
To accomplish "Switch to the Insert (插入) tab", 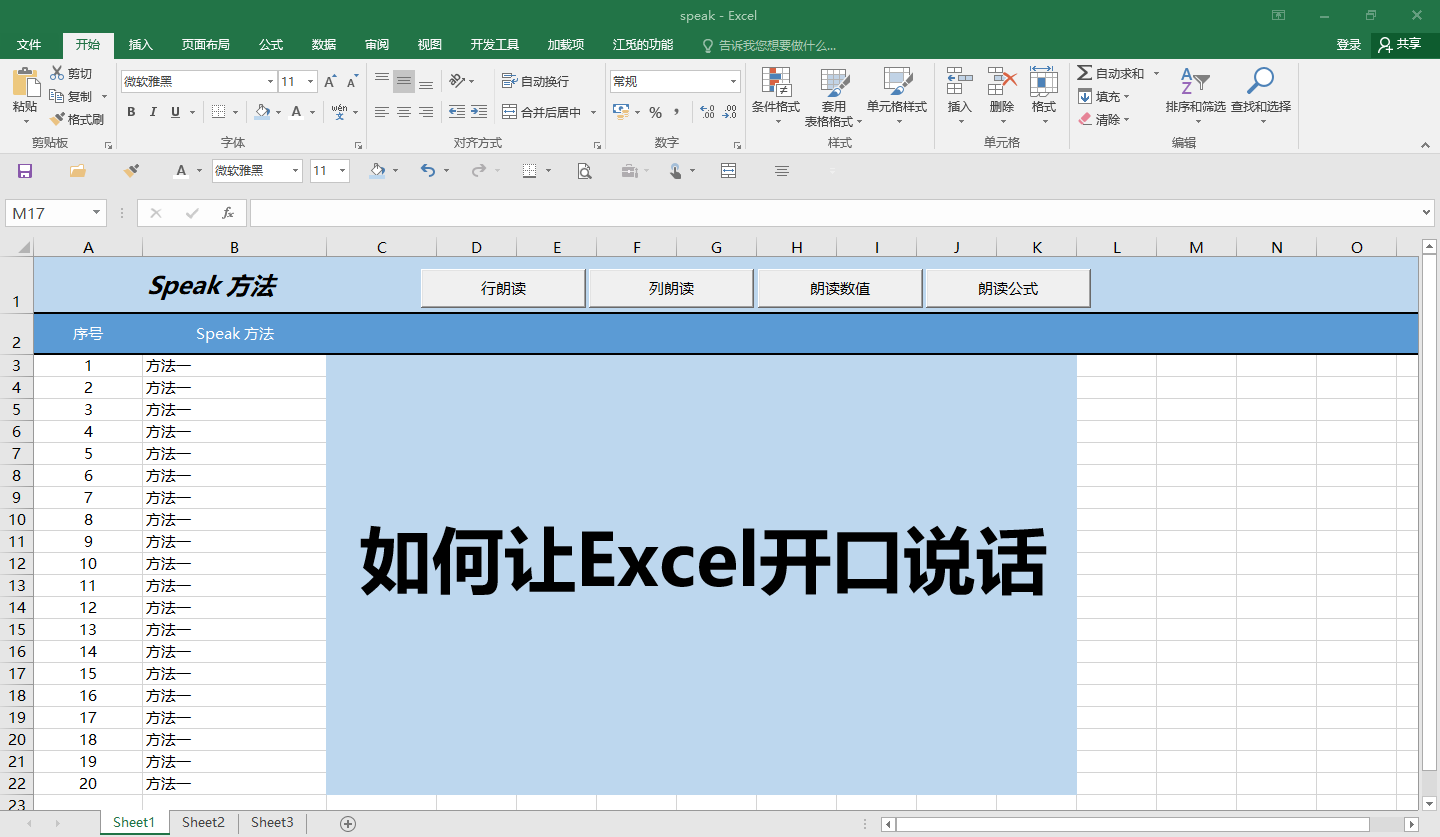I will [141, 44].
